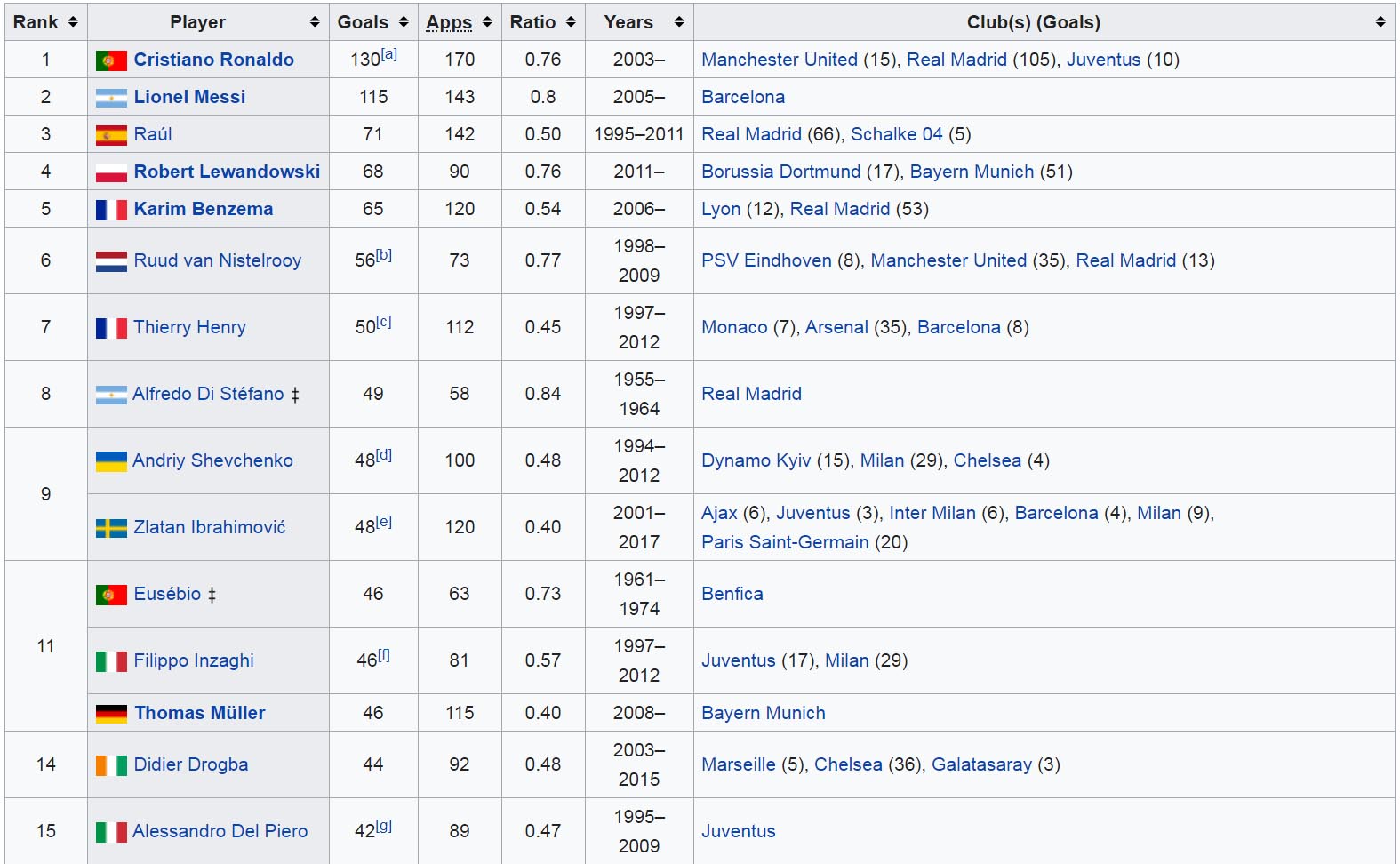Click Ukraine flag icon beside Andriy Shevchenko

[111, 461]
